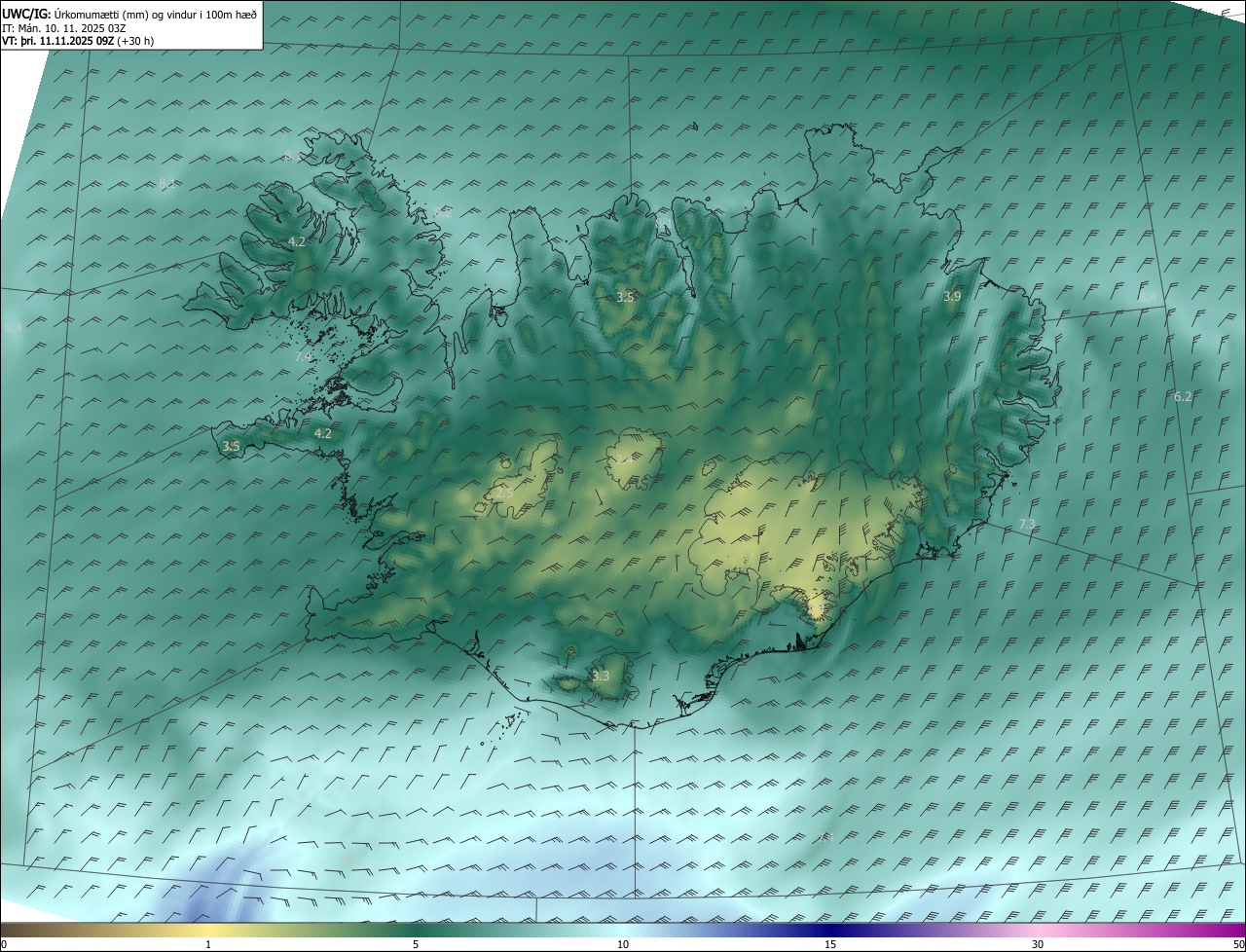The height and width of the screenshot is (952, 1246).
Task: Click the color bar tick label 0
Action: pos(4,944)
